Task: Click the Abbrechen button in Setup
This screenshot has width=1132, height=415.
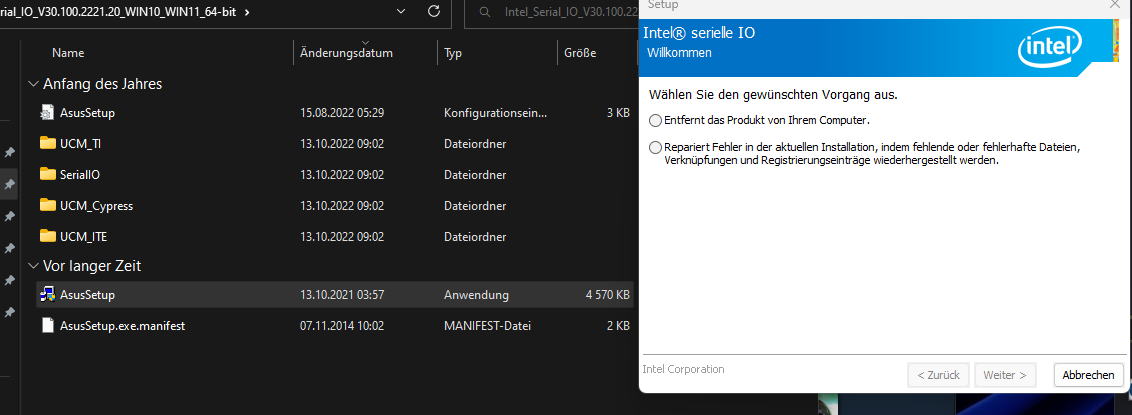Action: (1089, 375)
